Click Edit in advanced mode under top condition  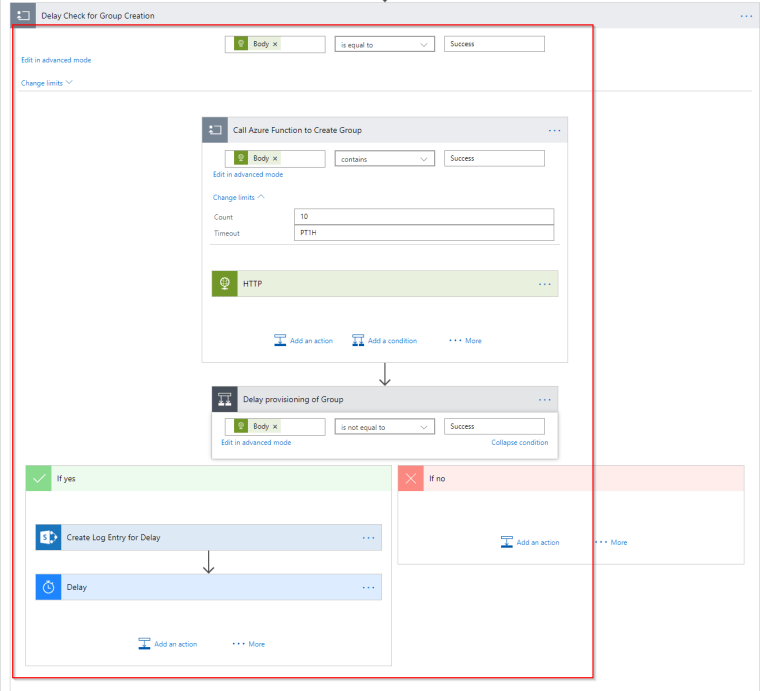click(x=56, y=60)
